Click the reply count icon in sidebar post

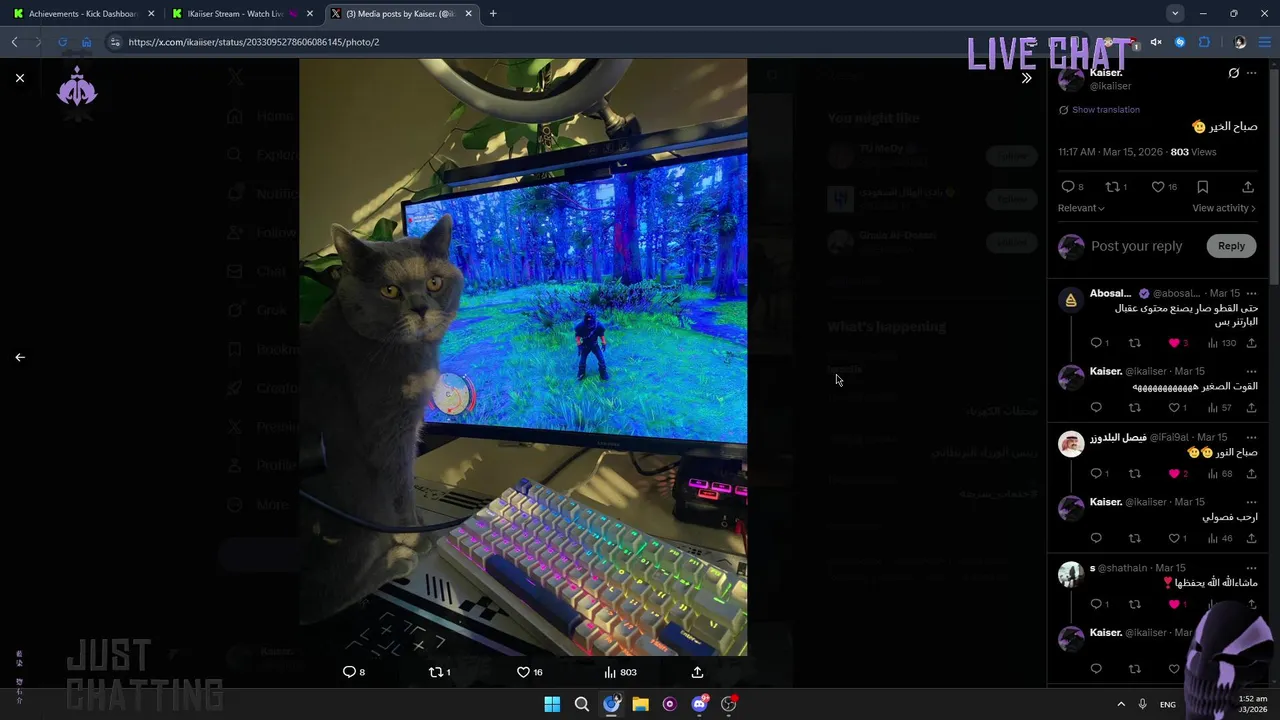pyautogui.click(x=1068, y=187)
